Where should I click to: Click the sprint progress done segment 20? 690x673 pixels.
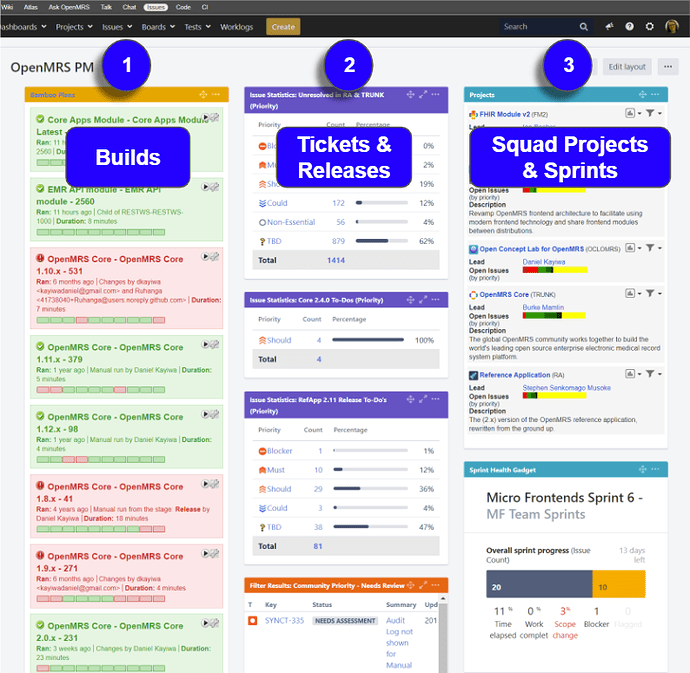pyautogui.click(x=539, y=584)
